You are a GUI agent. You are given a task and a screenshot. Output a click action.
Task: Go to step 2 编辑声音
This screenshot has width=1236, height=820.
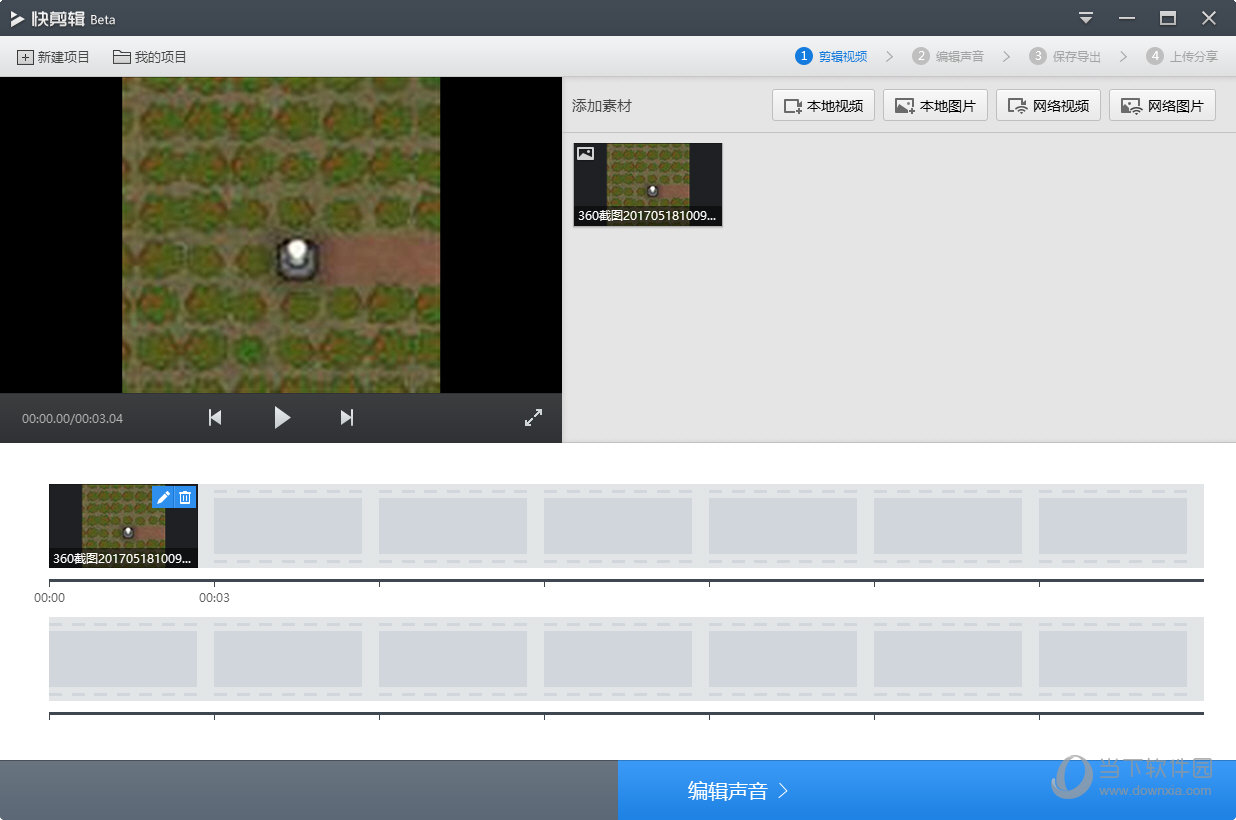(x=948, y=57)
